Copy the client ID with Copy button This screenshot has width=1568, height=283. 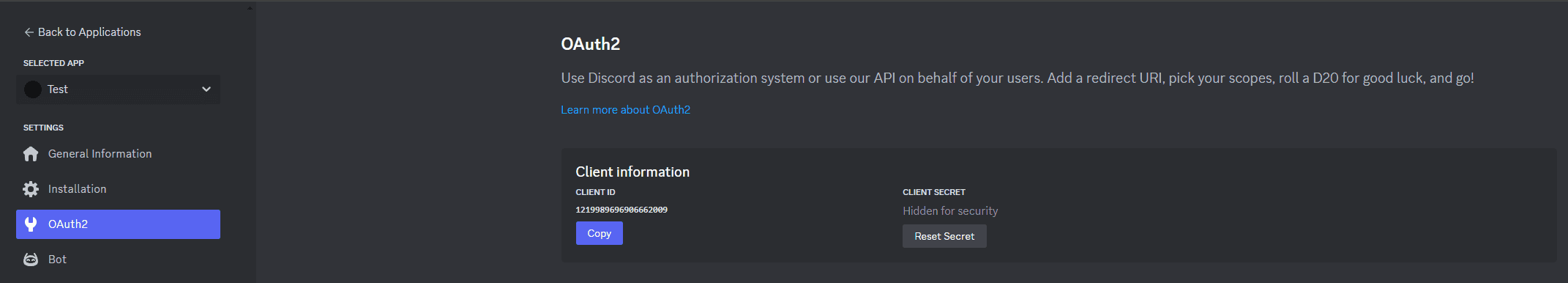[x=599, y=233]
